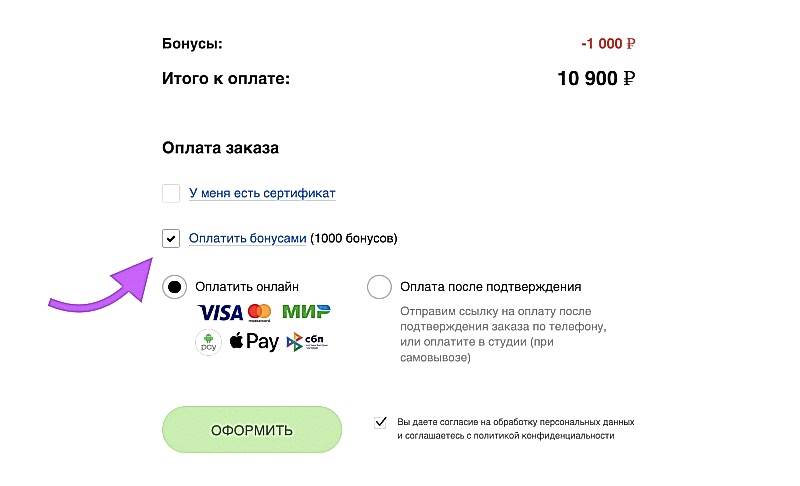Select the green МИР payment logo
Image resolution: width=800 pixels, height=486 pixels.
pyautogui.click(x=306, y=312)
